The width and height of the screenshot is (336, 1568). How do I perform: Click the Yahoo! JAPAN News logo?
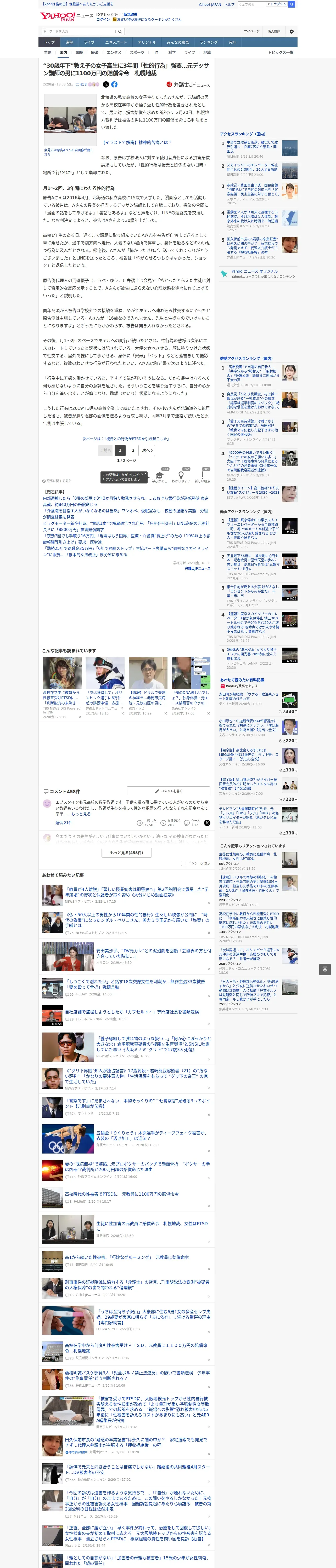tap(66, 16)
